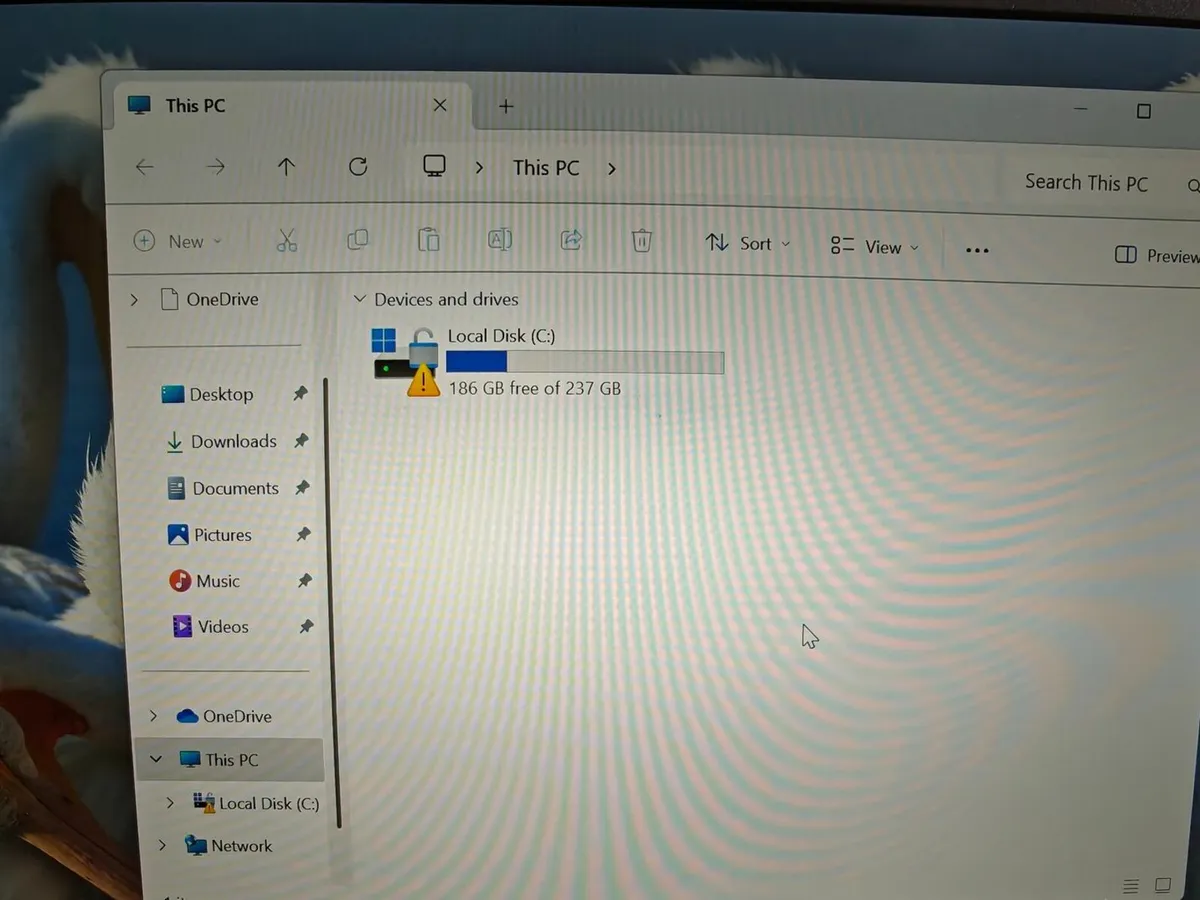The width and height of the screenshot is (1200, 900).
Task: Unpin Desktop from quick access
Action: coord(300,394)
